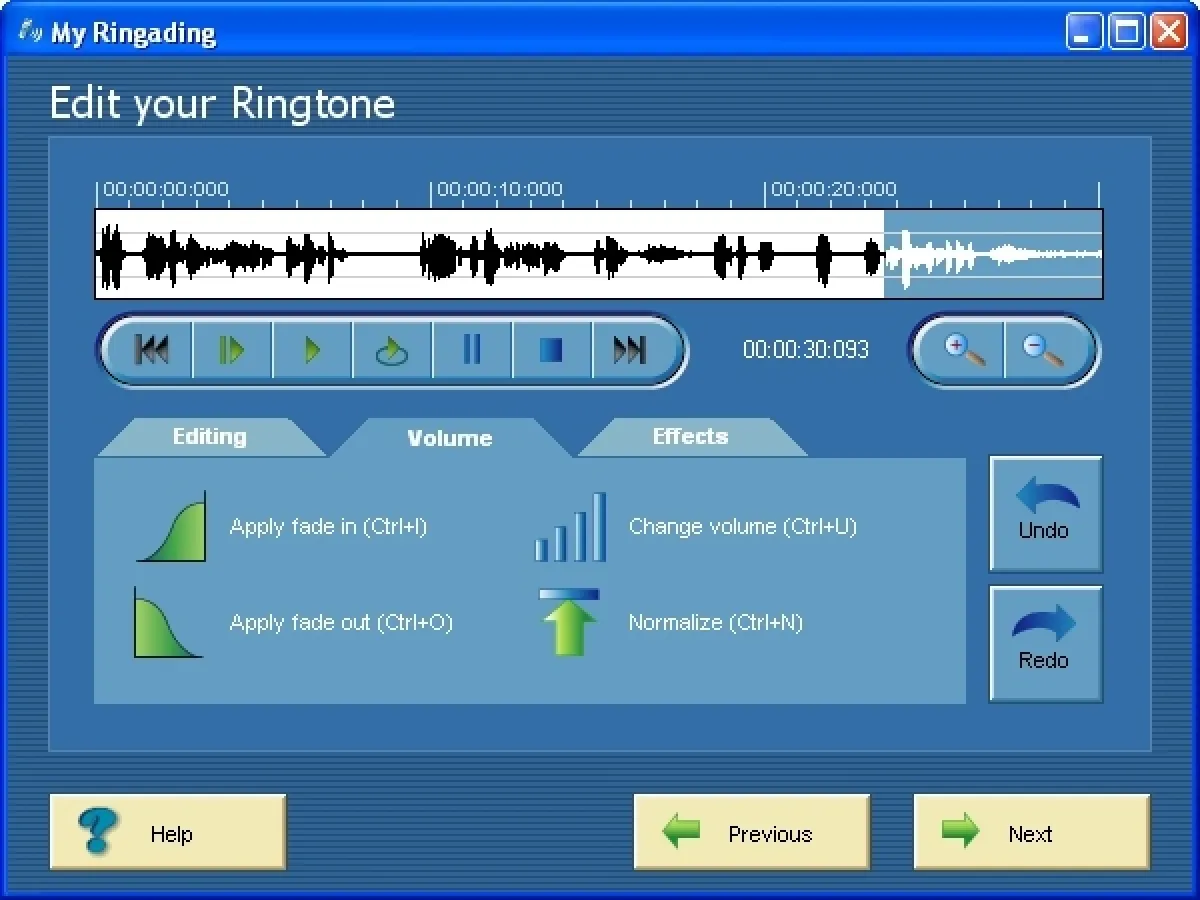Zoom out of the waveform
Image resolution: width=1200 pixels, height=900 pixels.
[x=1044, y=350]
